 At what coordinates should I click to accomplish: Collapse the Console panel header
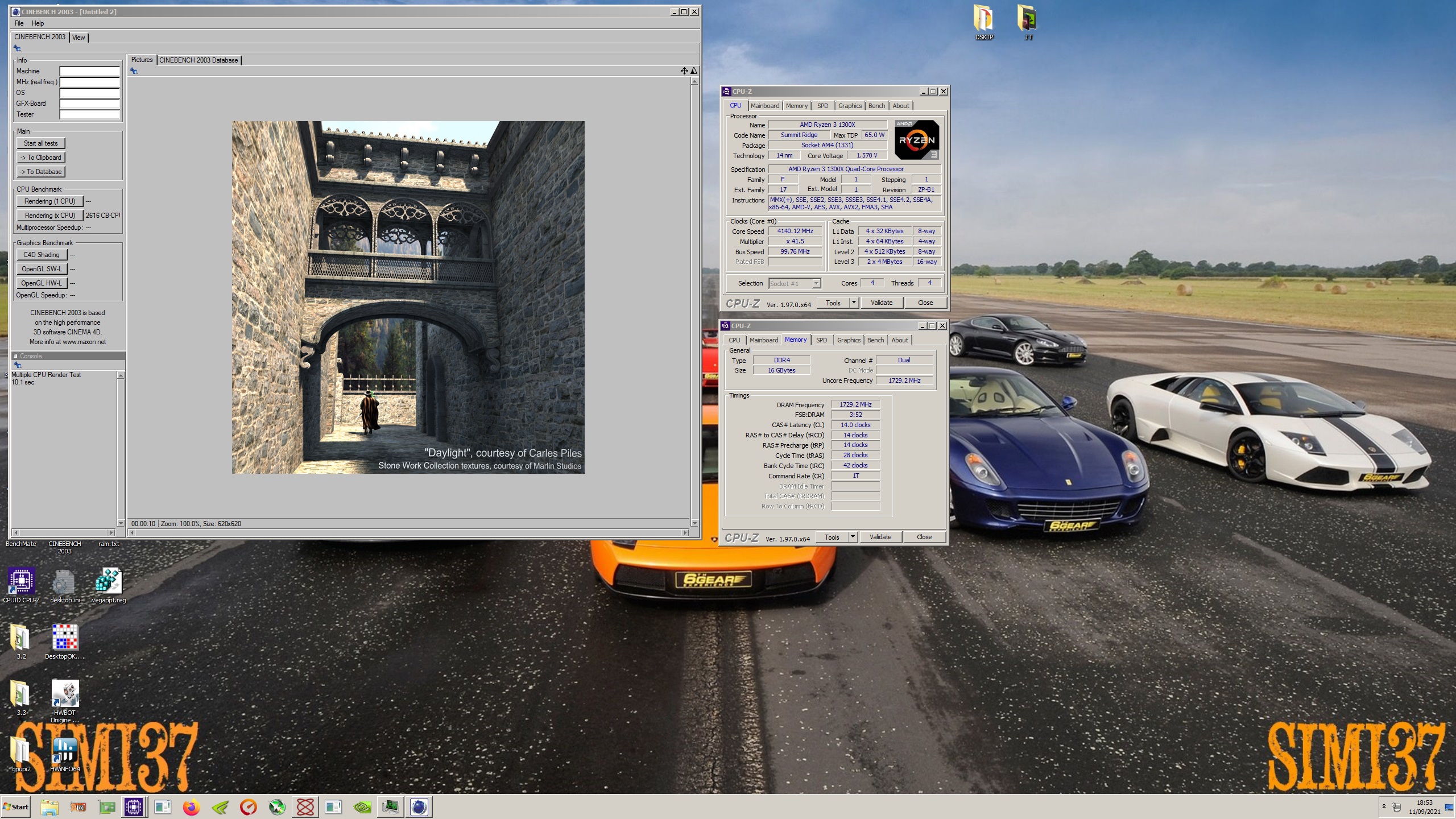[16, 356]
